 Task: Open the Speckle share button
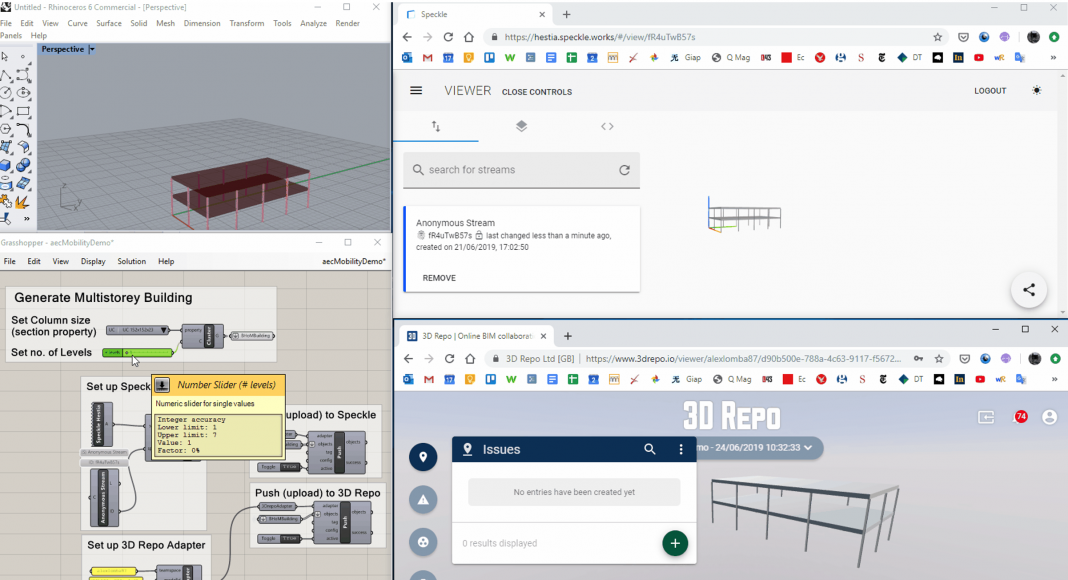coord(1028,290)
